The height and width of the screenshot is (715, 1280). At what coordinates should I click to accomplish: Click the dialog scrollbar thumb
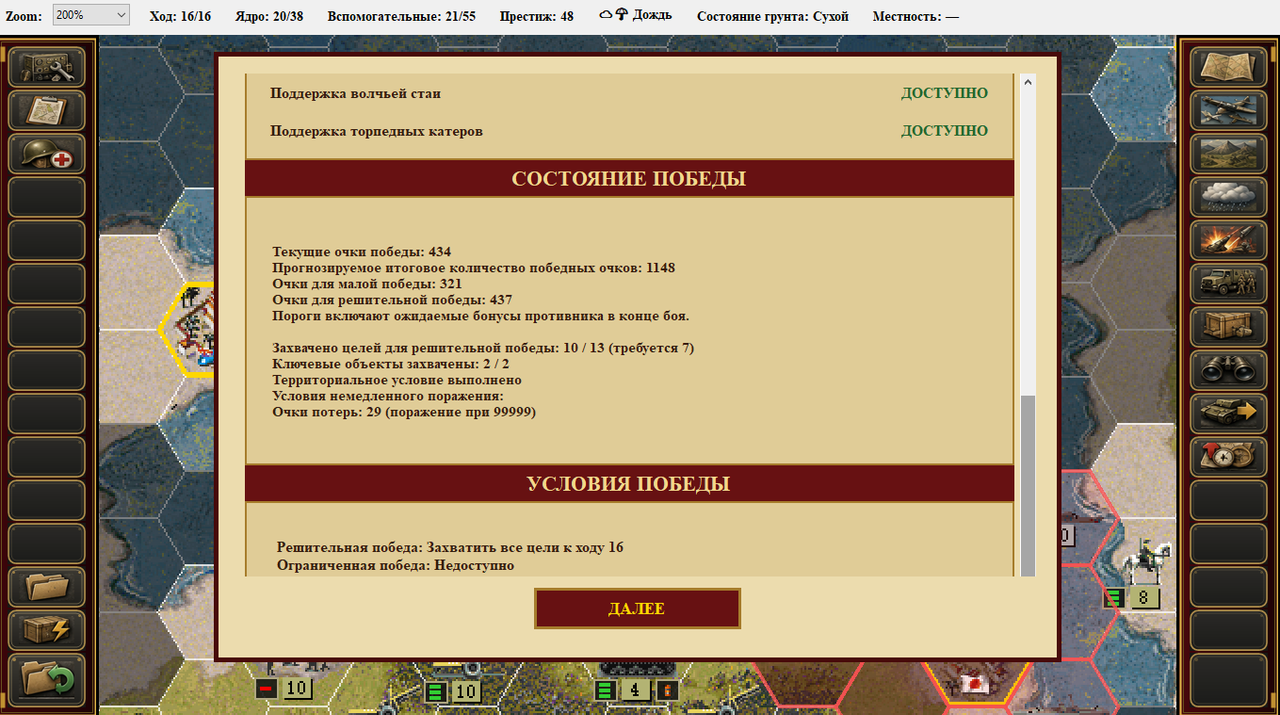pyautogui.click(x=1027, y=485)
